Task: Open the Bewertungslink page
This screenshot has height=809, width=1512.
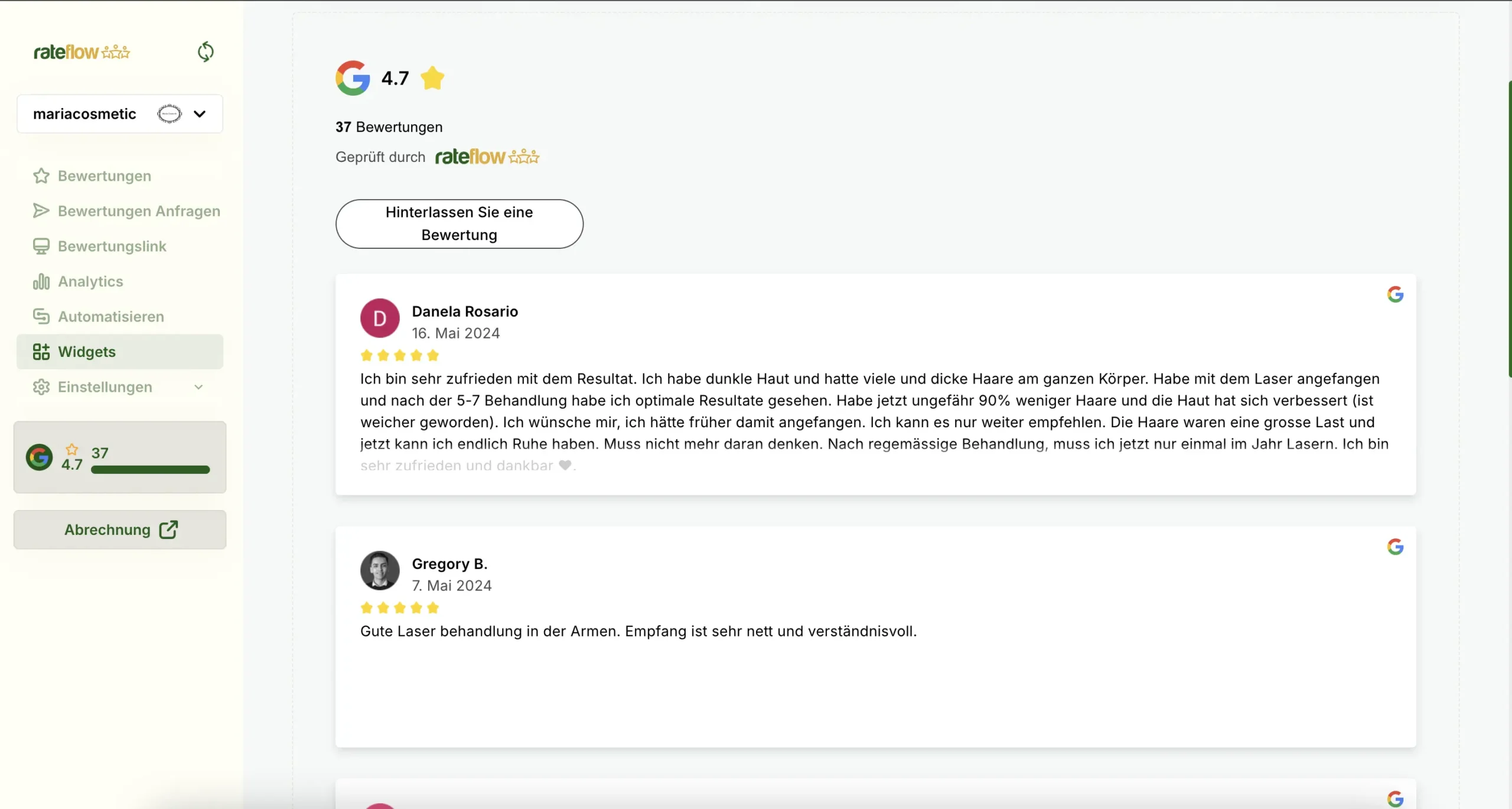Action: pos(112,246)
